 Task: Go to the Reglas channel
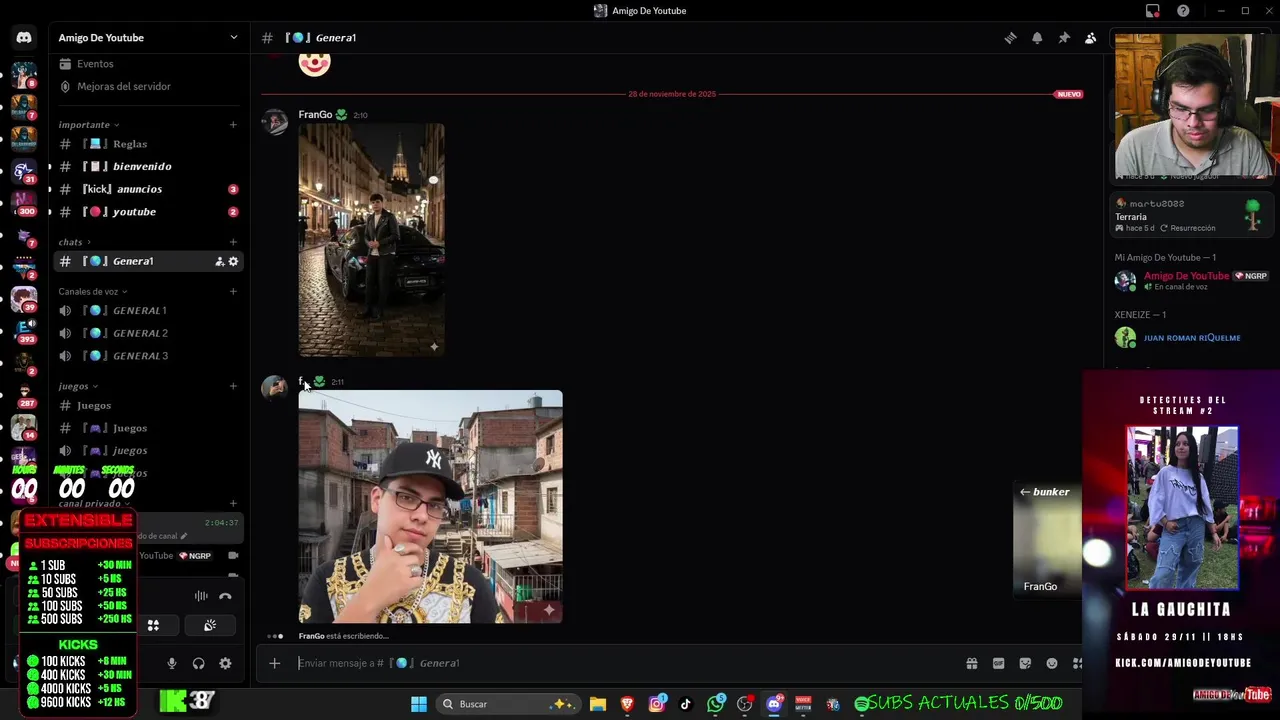(x=149, y=144)
